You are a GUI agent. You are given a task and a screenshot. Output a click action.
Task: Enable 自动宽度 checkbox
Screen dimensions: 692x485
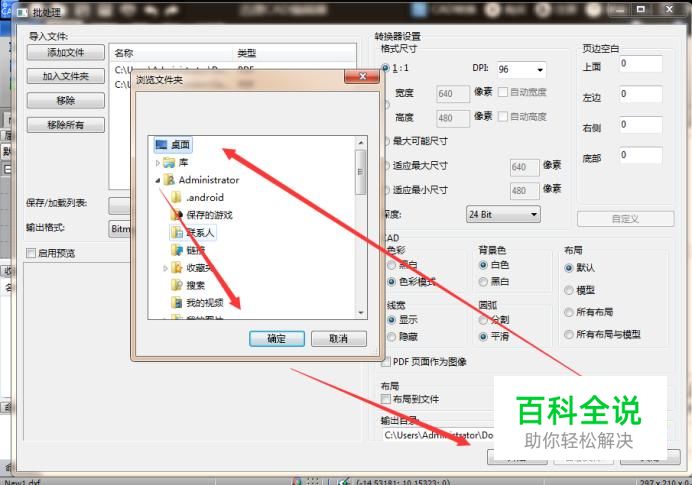tap(503, 92)
